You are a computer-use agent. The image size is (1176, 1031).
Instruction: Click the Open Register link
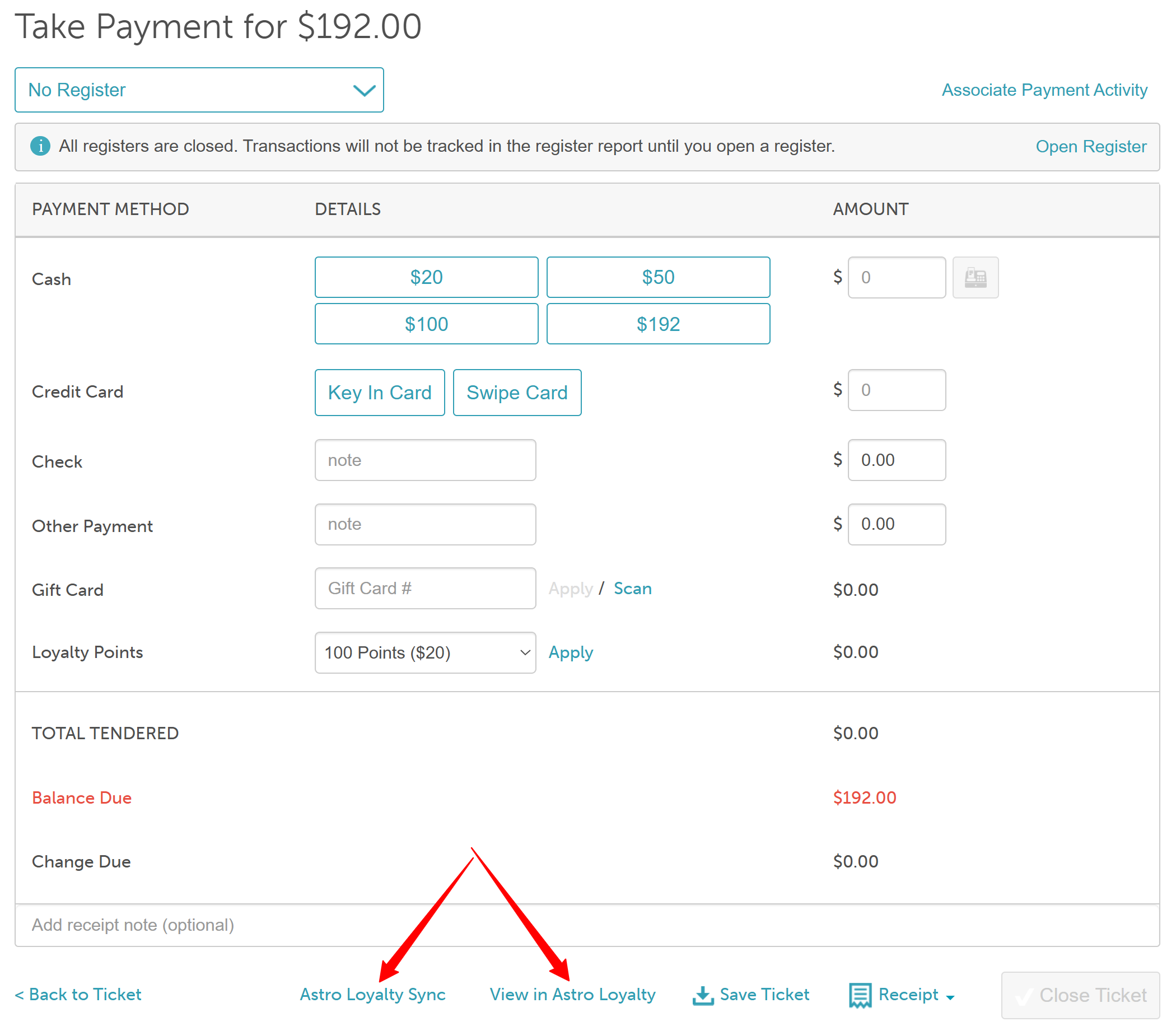(x=1090, y=146)
